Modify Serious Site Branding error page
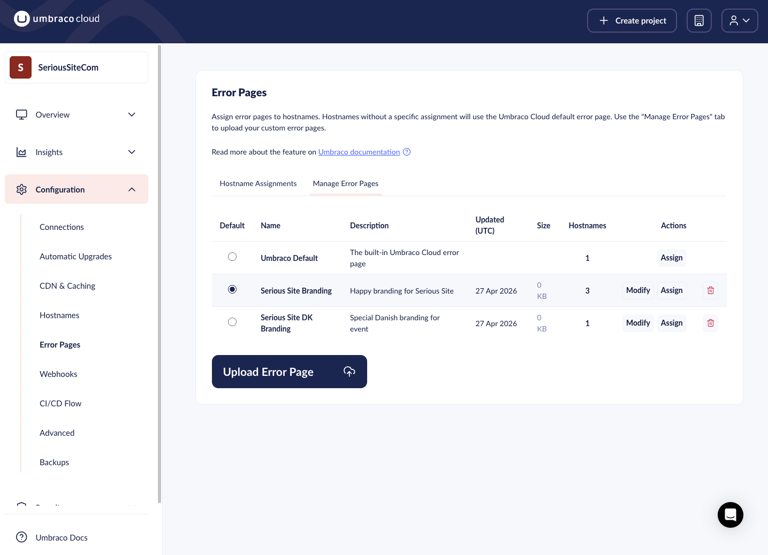The height and width of the screenshot is (555, 768). pos(638,290)
